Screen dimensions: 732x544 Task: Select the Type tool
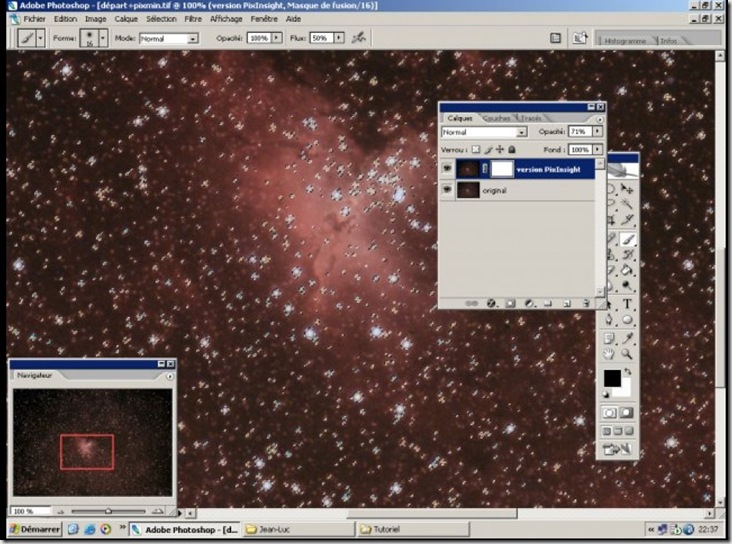click(x=627, y=304)
